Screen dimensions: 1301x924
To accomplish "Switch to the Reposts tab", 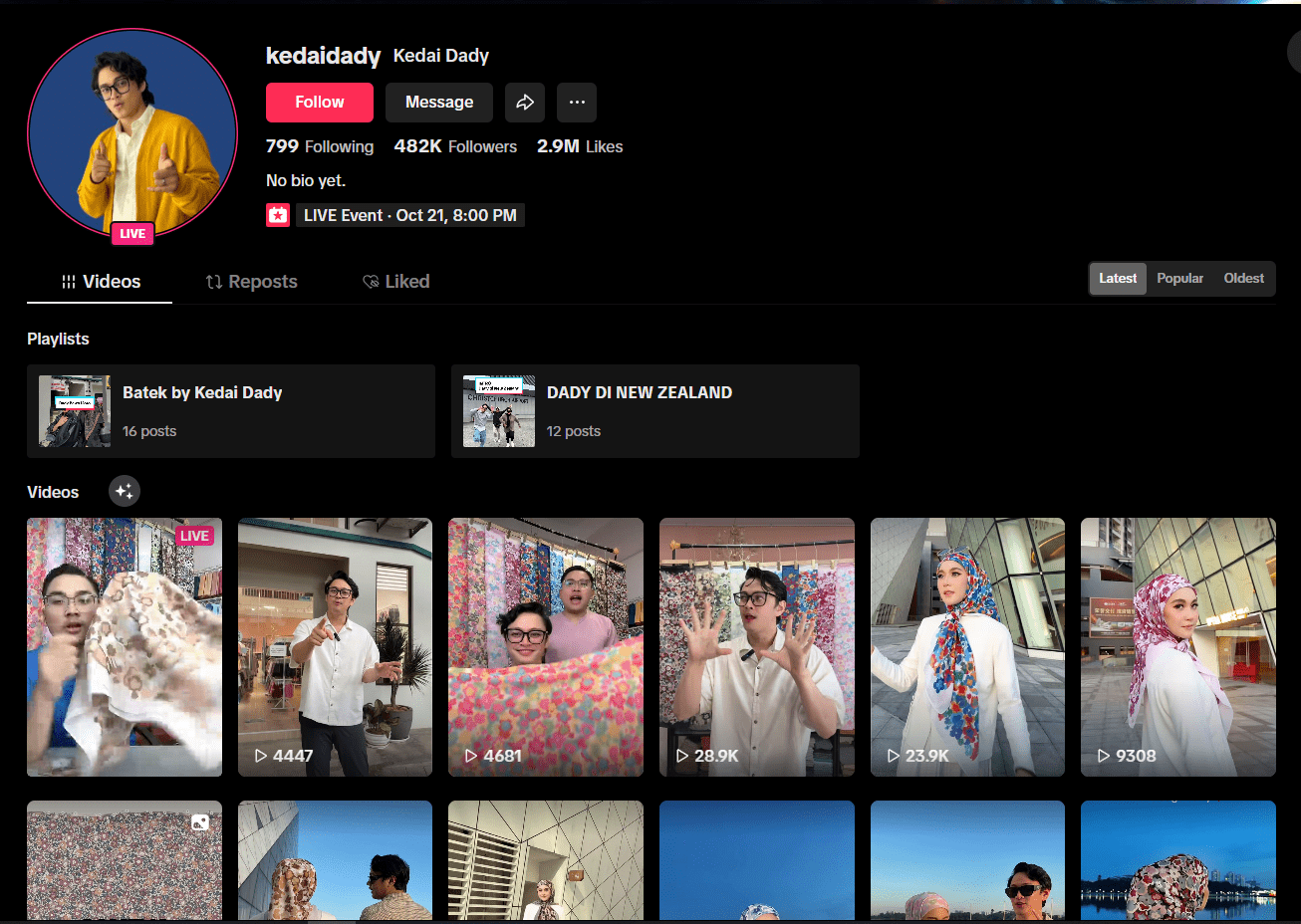I will (251, 281).
